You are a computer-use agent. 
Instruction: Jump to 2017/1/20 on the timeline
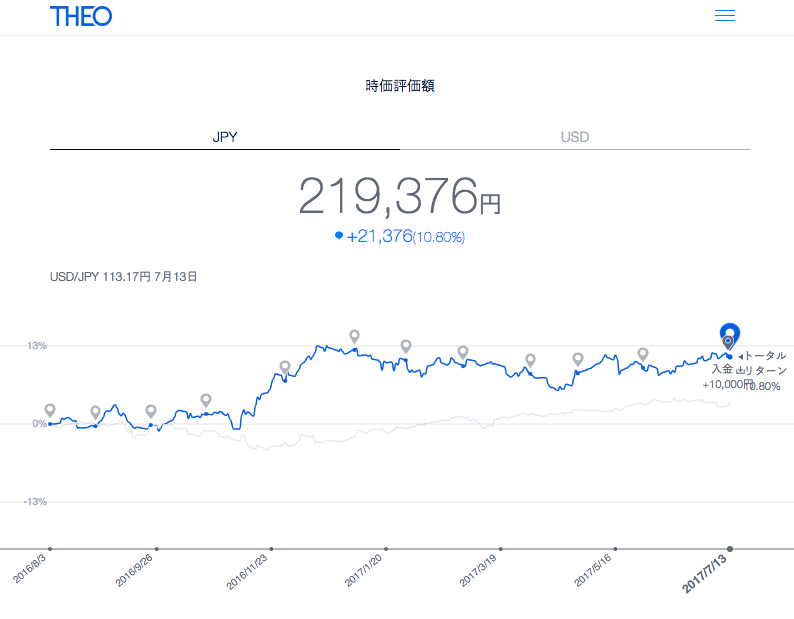[386, 548]
